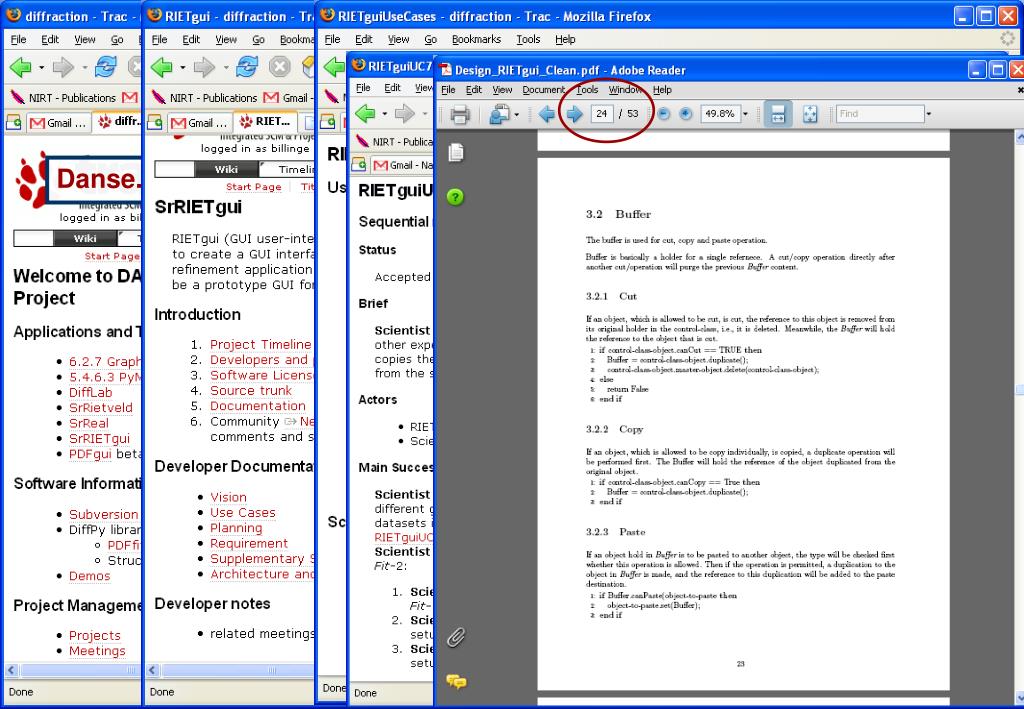Viewport: 1024px width, 709px height.
Task: Open the Planning link in RIETgui window
Action: tap(236, 528)
